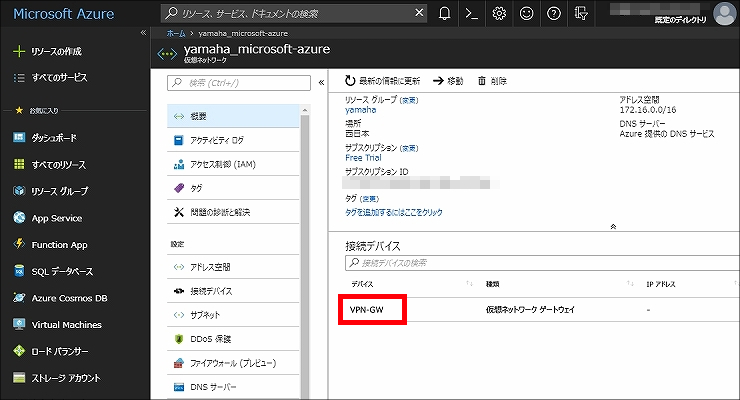Collapse essentials section with up chevron

click(613, 226)
